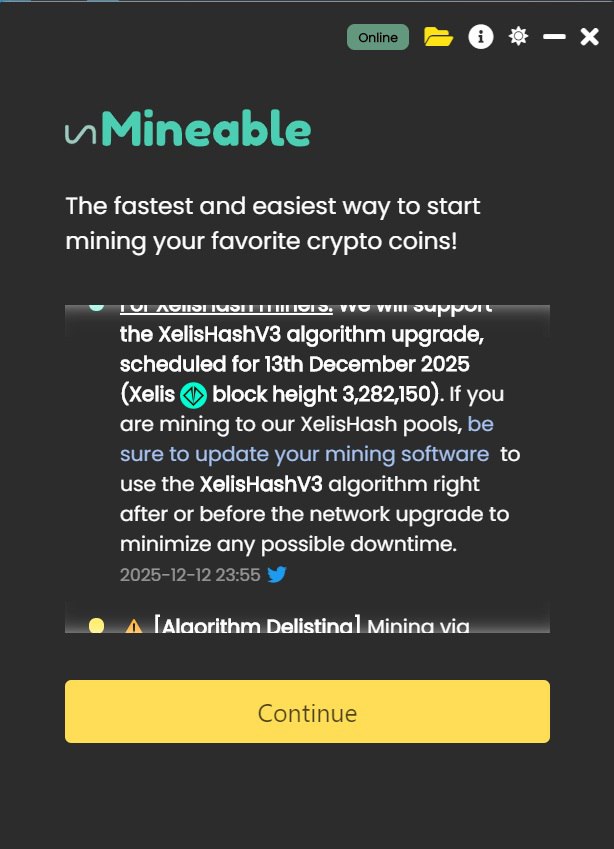The image size is (614, 849).
Task: Click the orange warning triangle icon
Action: point(133,627)
